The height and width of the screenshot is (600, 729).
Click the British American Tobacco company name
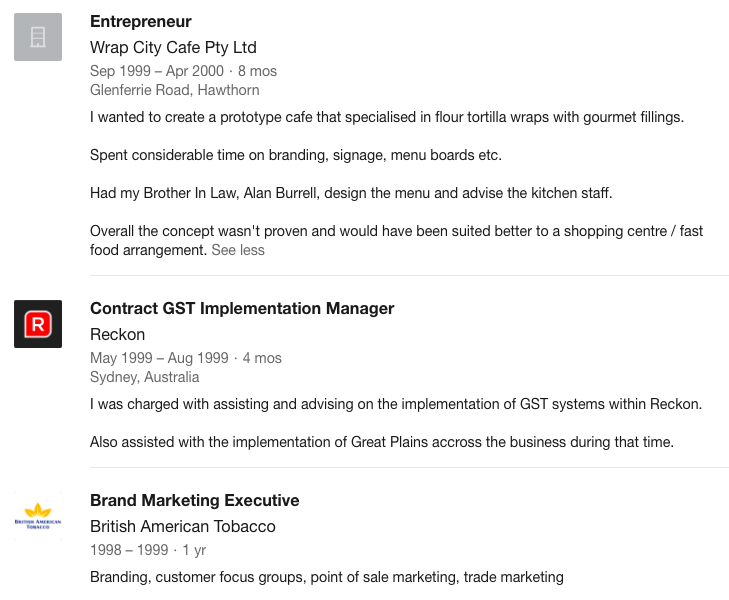click(x=183, y=527)
